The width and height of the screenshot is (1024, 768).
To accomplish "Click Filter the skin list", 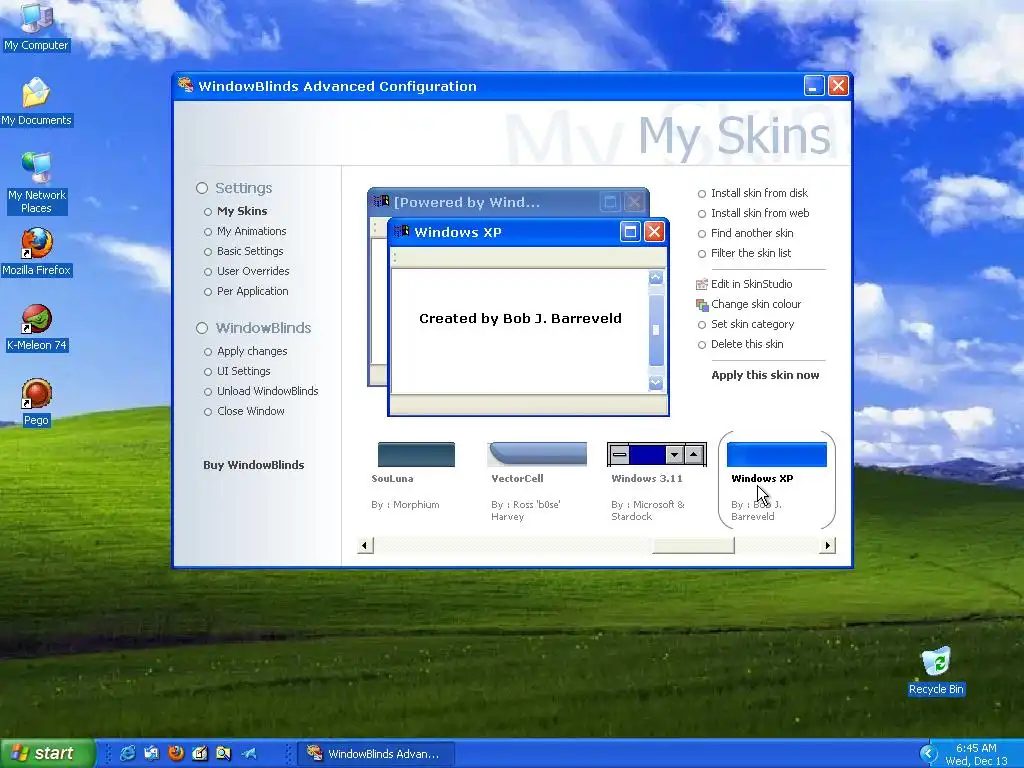I will pos(750,253).
